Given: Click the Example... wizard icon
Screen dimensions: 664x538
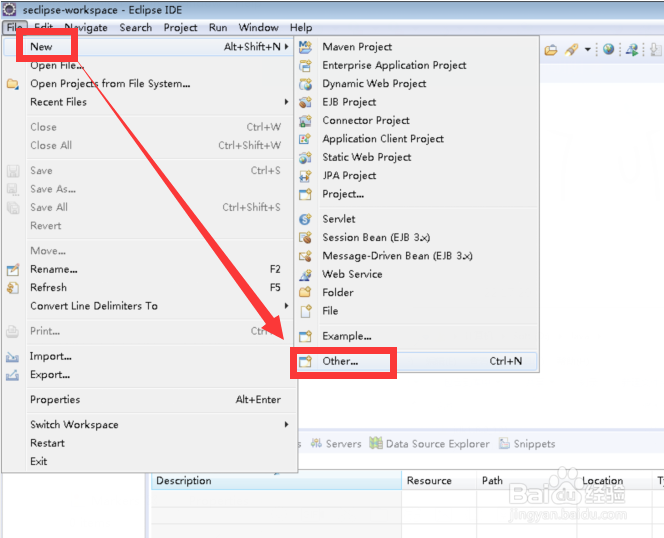Looking at the screenshot, I should (305, 336).
